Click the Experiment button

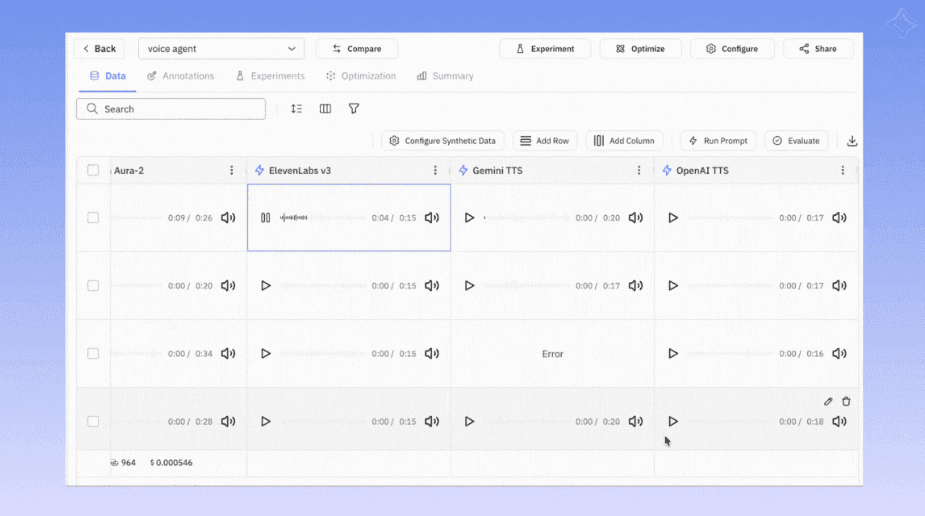point(545,48)
